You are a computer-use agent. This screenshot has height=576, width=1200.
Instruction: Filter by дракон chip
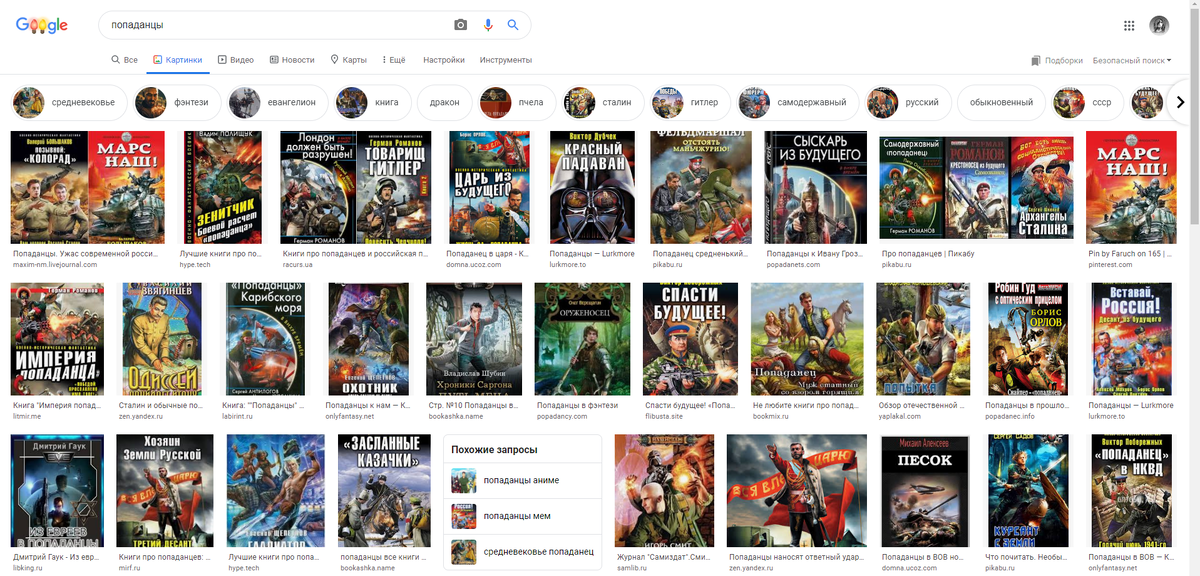click(x=444, y=102)
